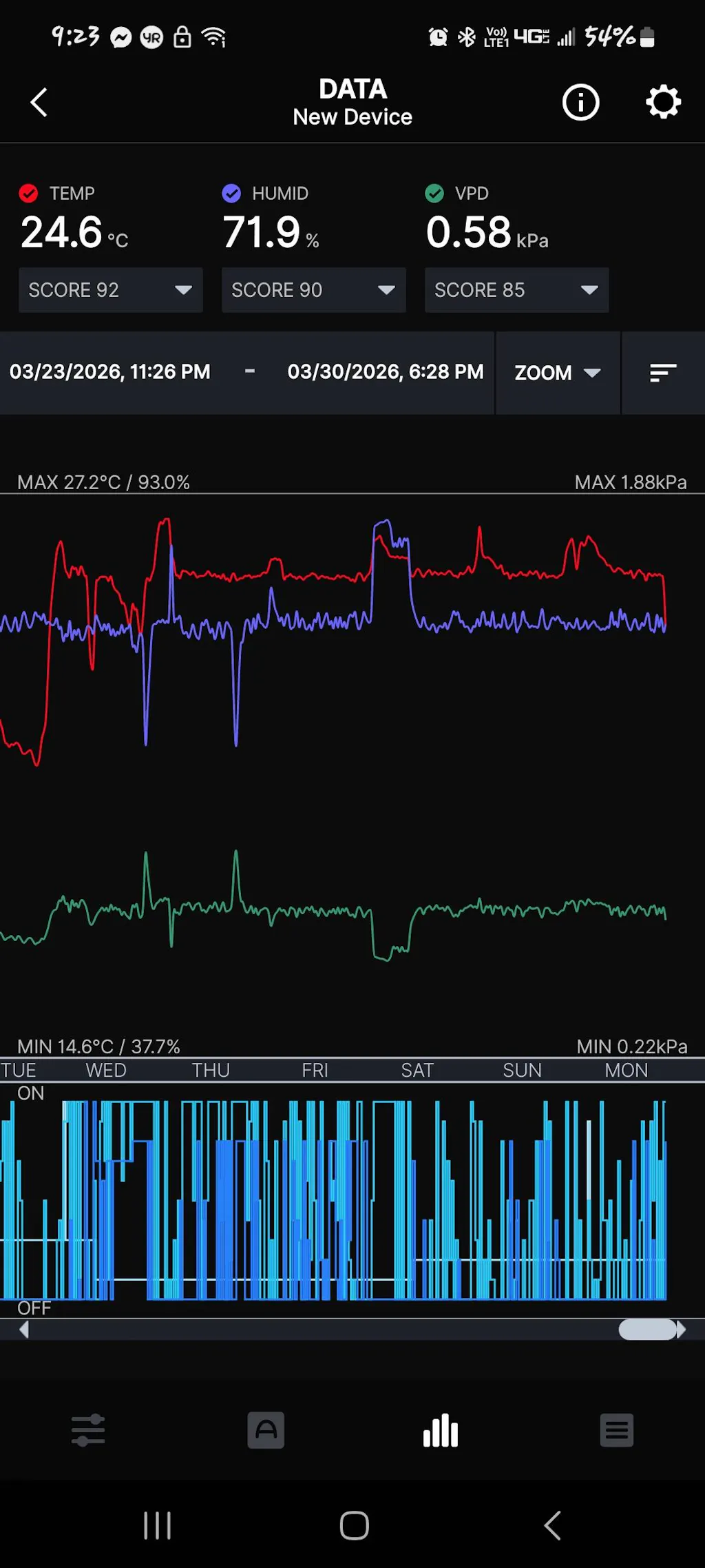Tap the filter lines icon beside ZOOM
This screenshot has width=705, height=1568.
click(663, 373)
